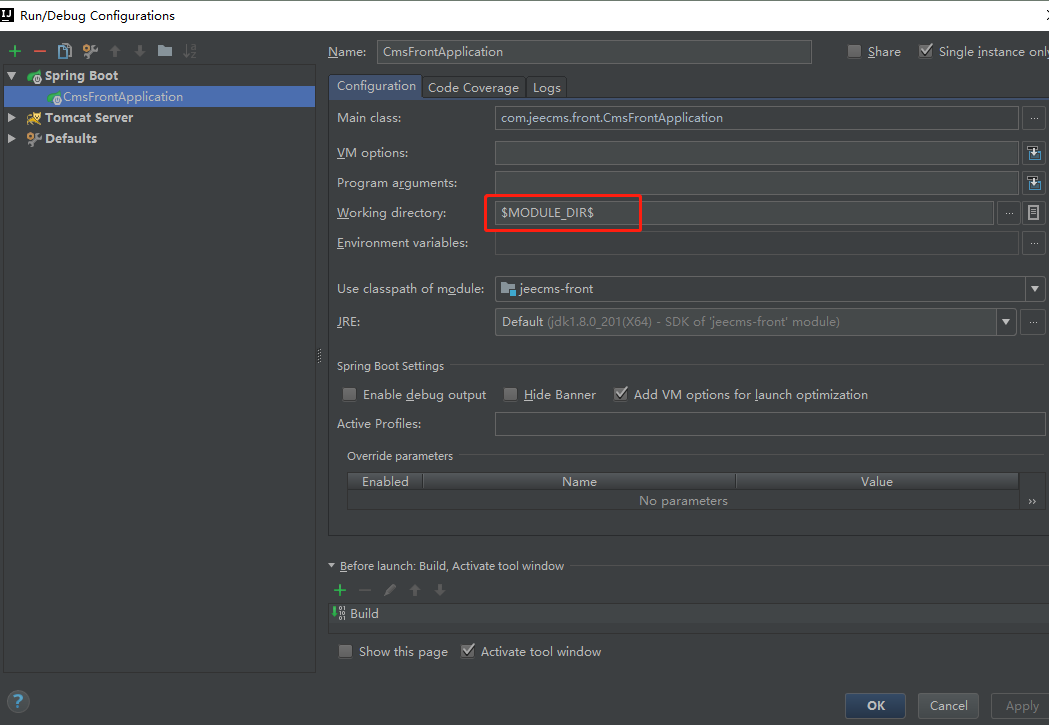1049x725 pixels.
Task: Click the create new folder icon
Action: (165, 51)
